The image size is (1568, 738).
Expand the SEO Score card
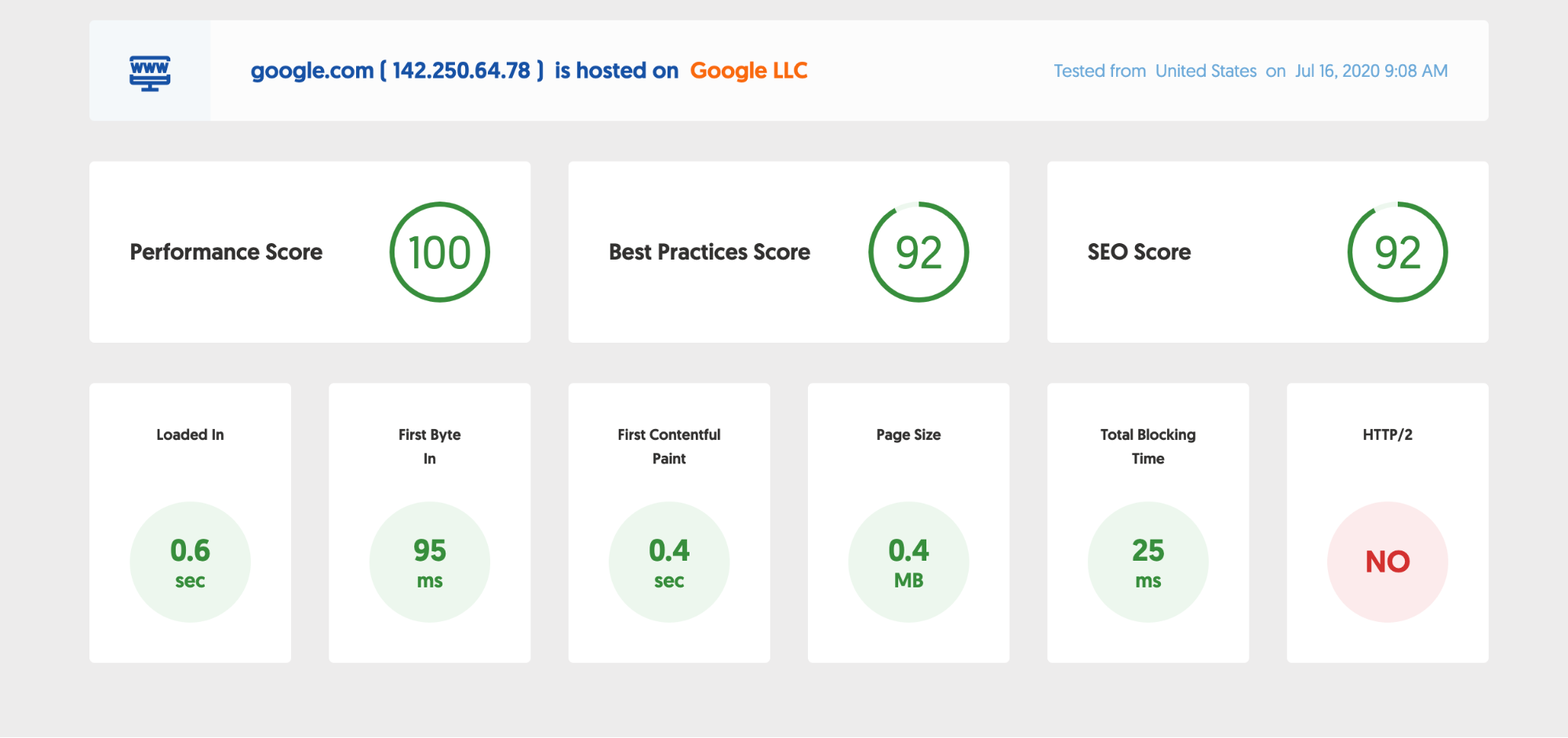point(1267,252)
